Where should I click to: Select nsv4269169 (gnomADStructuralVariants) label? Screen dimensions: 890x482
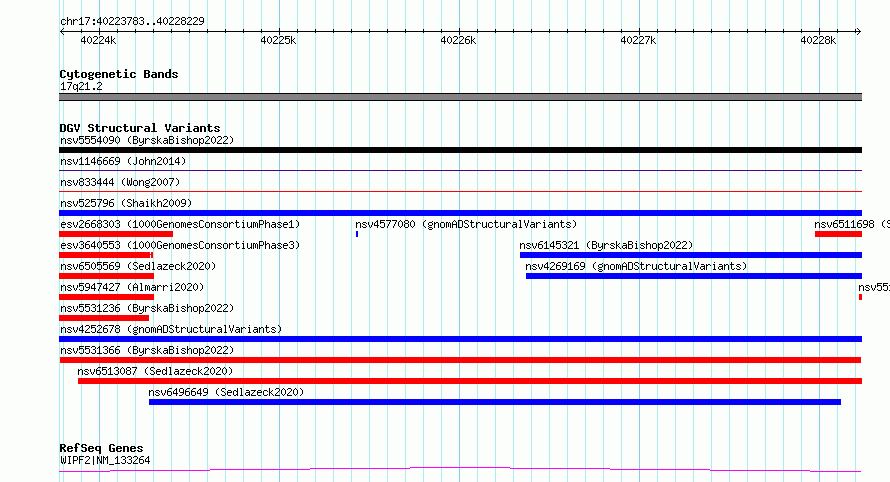pos(636,266)
